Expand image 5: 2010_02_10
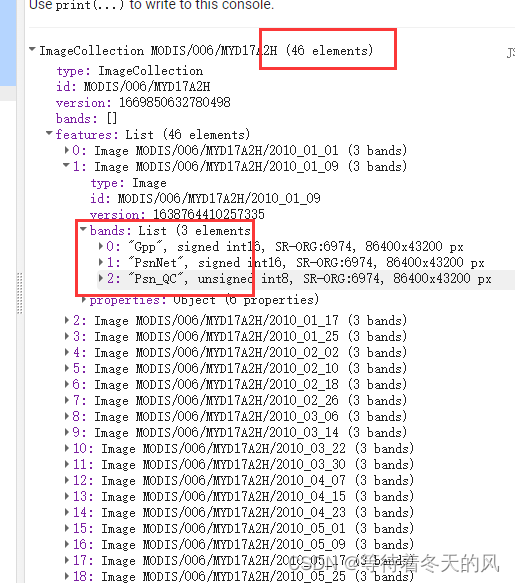The width and height of the screenshot is (515, 583). tap(67, 368)
